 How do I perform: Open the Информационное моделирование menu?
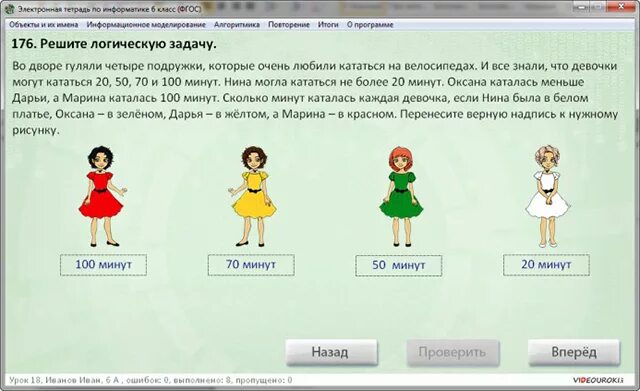point(146,24)
